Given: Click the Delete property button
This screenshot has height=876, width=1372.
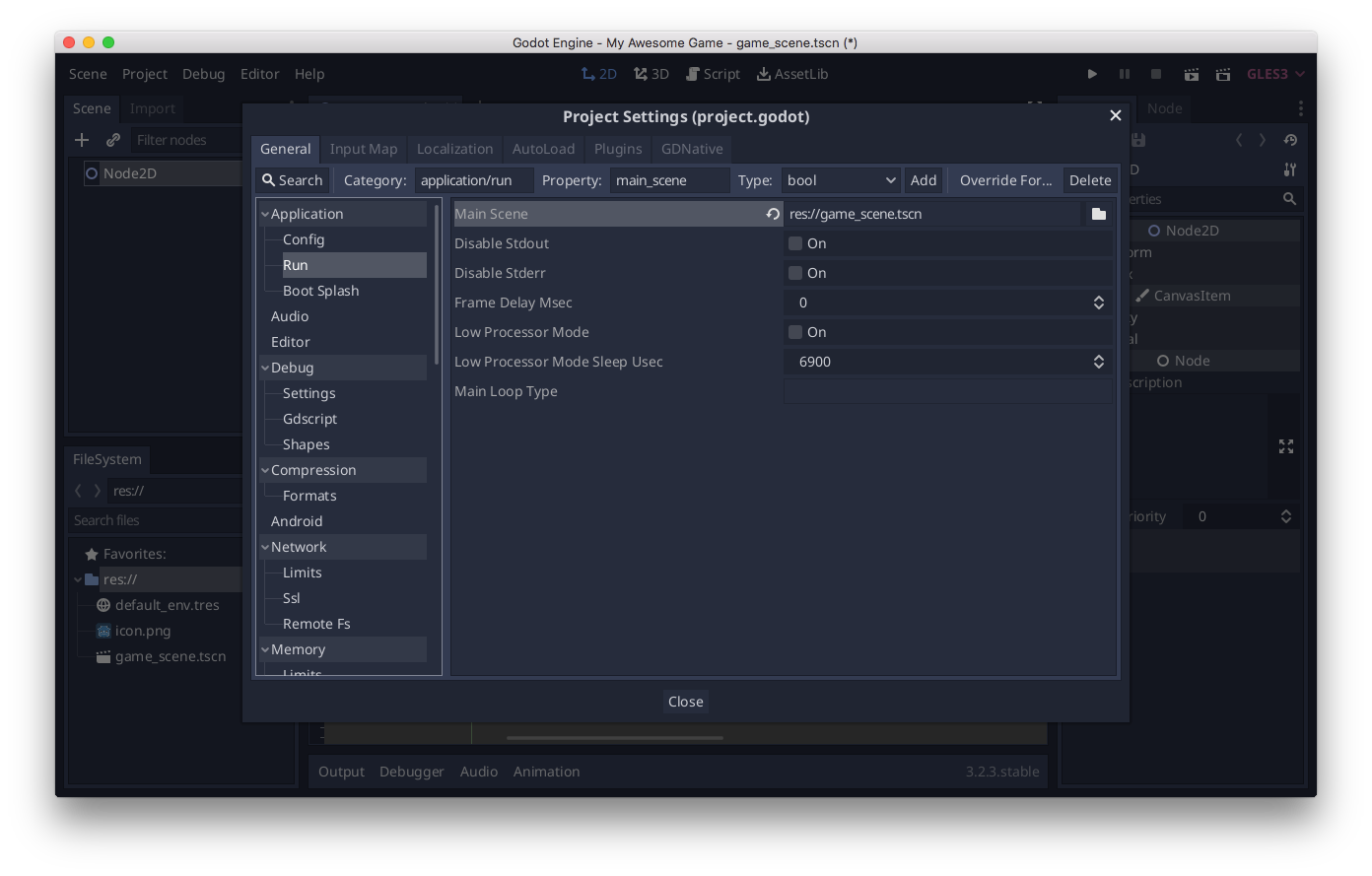Looking at the screenshot, I should coord(1090,180).
